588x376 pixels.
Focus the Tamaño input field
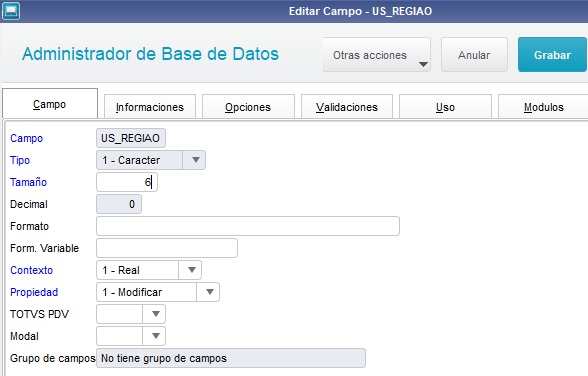[126, 182]
